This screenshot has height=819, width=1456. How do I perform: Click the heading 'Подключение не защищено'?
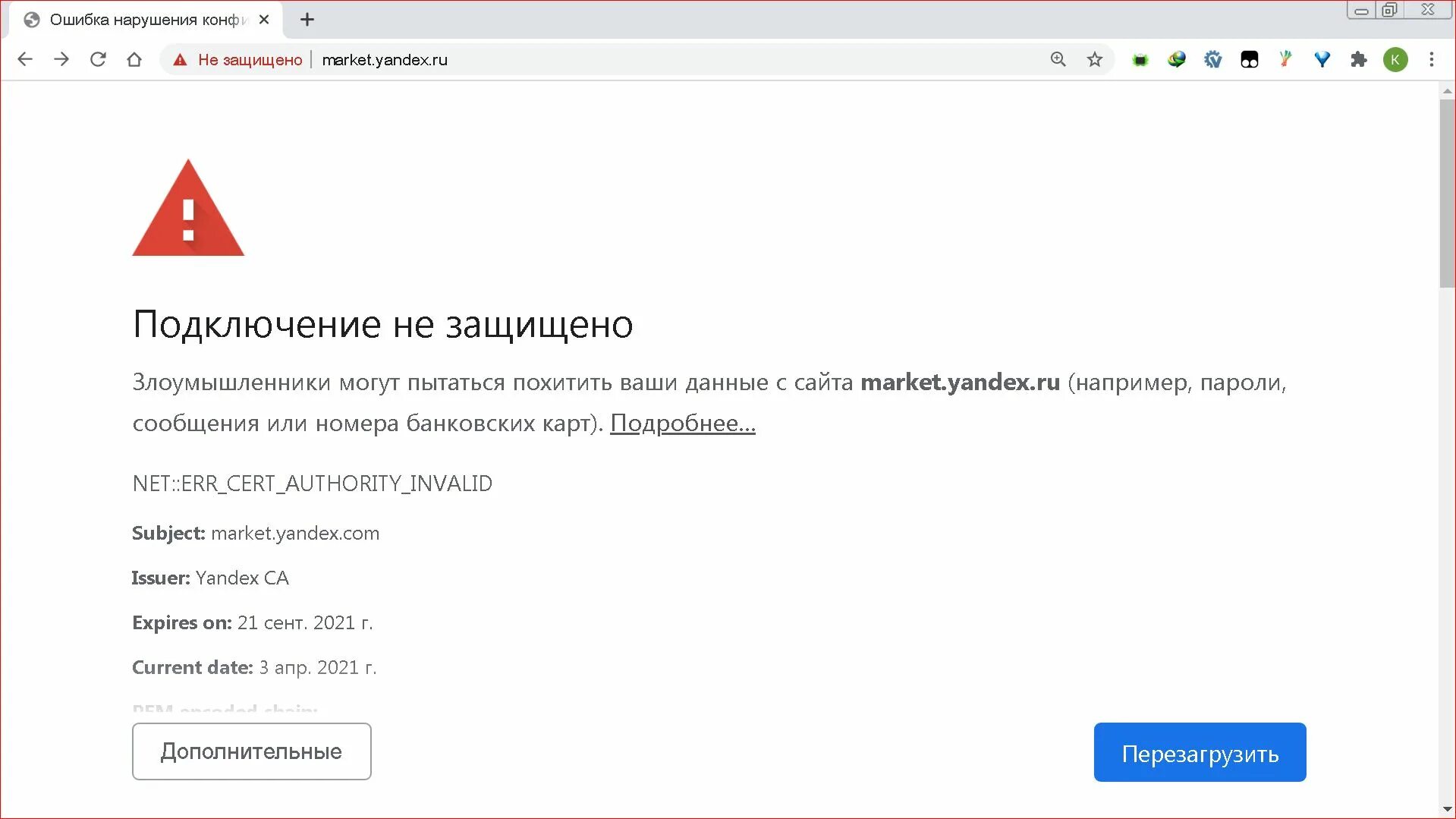point(383,325)
